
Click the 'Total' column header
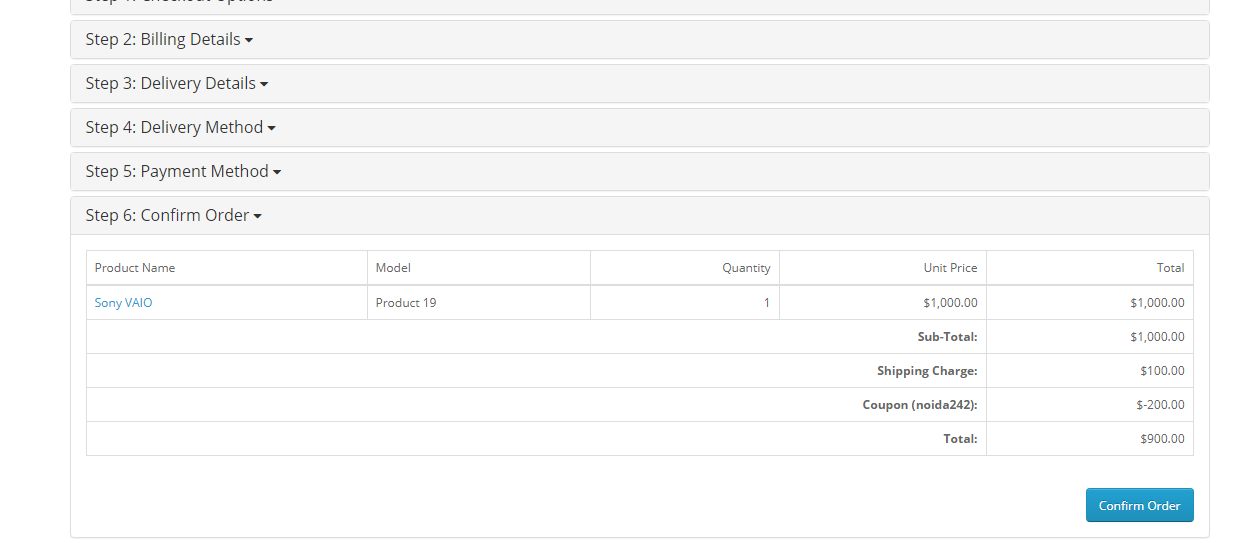1090,268
